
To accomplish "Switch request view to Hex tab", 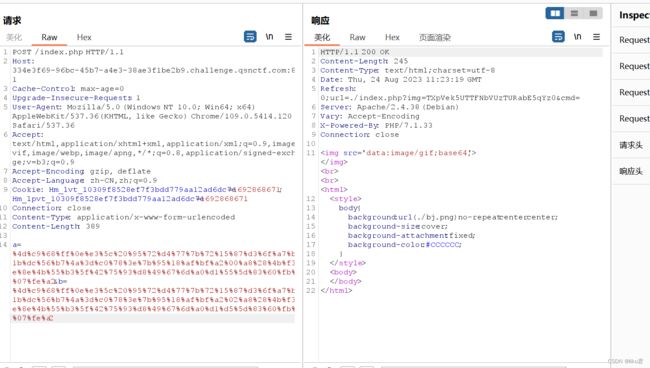I will point(84,37).
